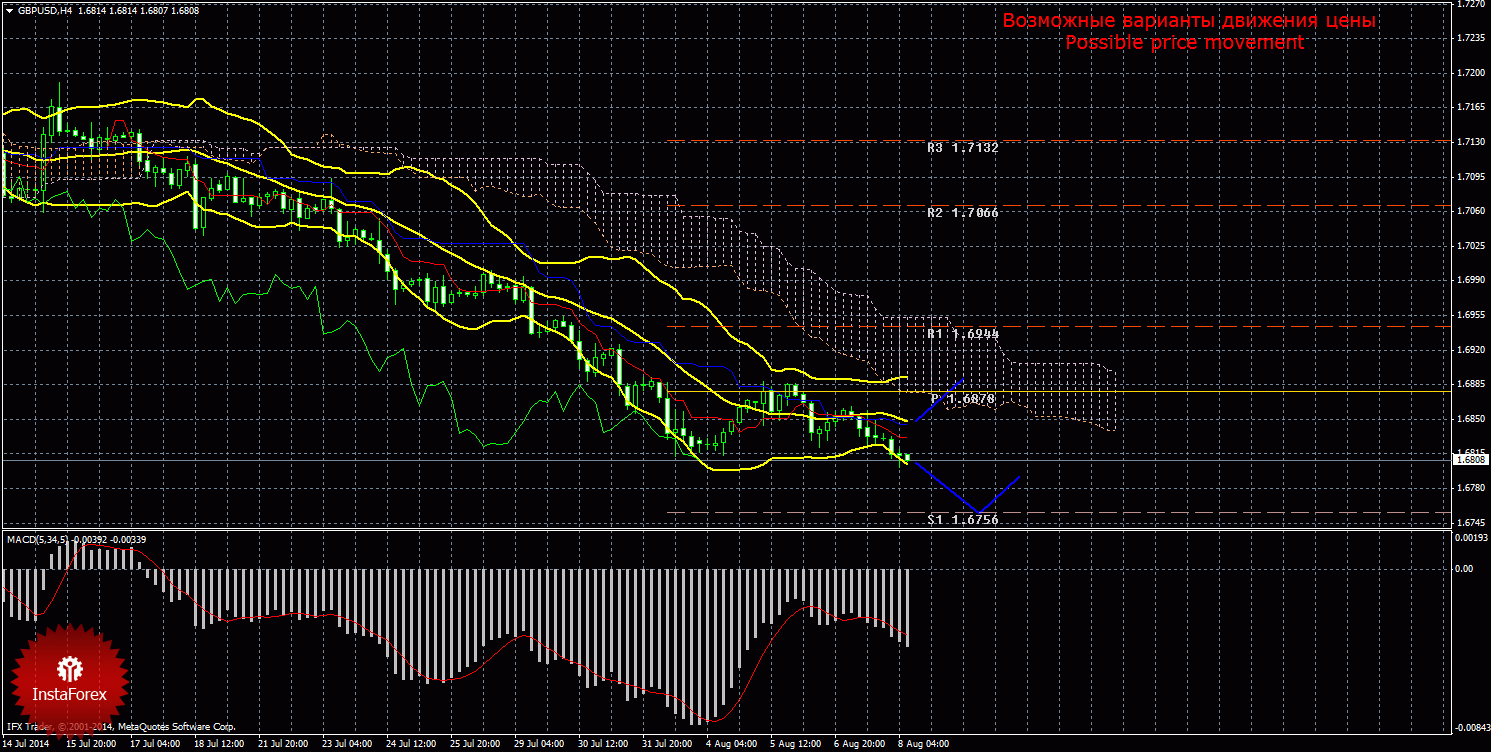This screenshot has width=1491, height=752.
Task: Click the 1.7025 price scale value
Action: tap(1471, 246)
